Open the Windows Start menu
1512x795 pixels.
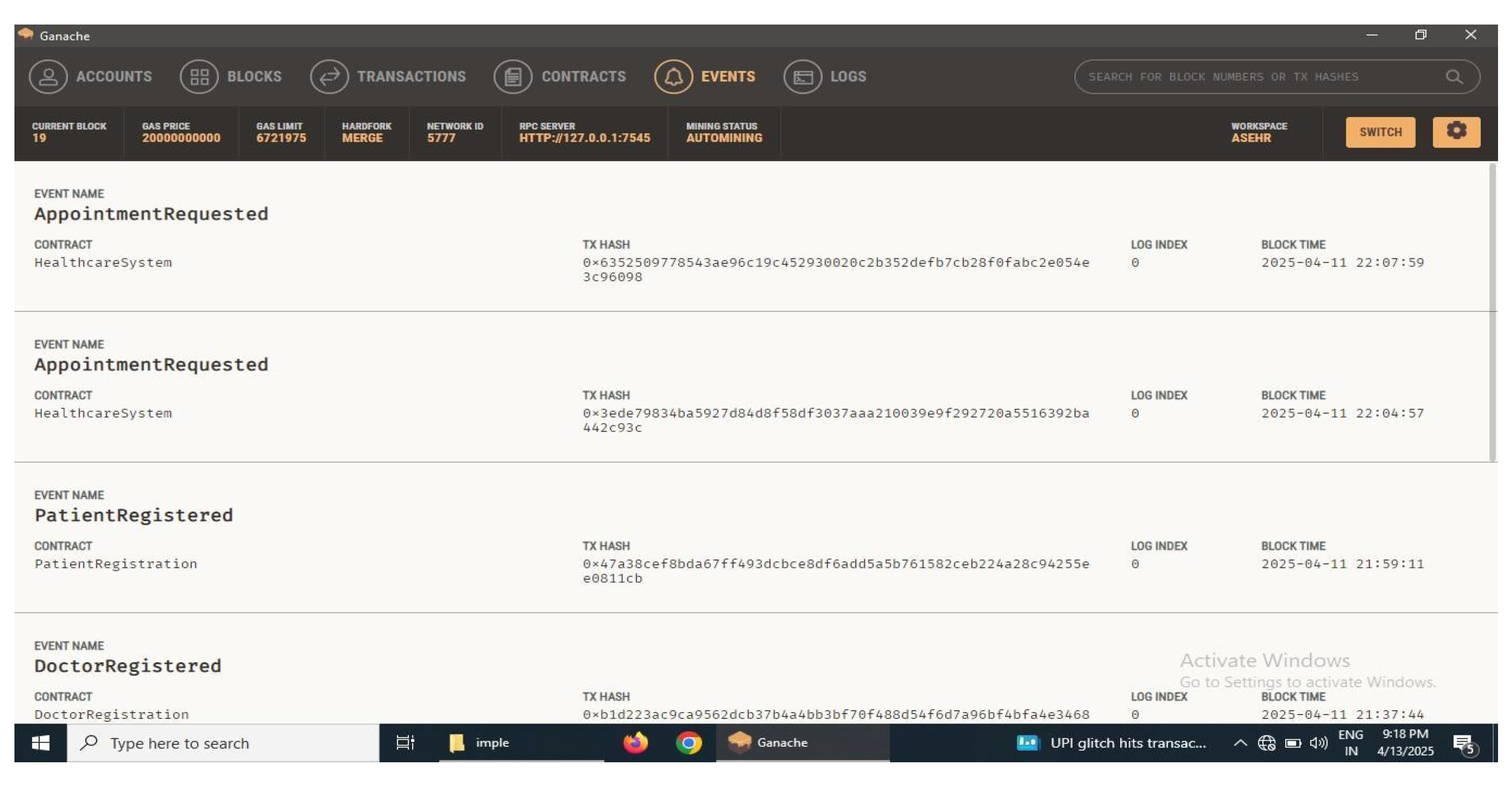pos(40,743)
